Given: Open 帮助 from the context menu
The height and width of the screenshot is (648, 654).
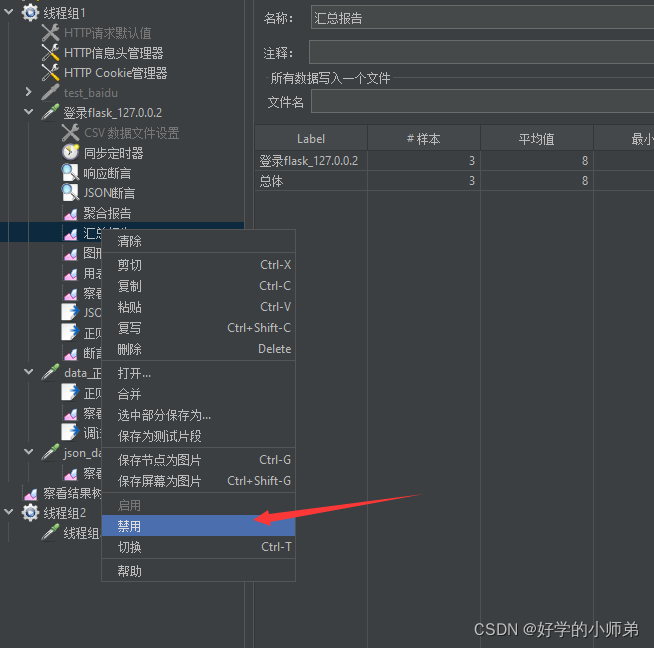Looking at the screenshot, I should tap(199, 571).
